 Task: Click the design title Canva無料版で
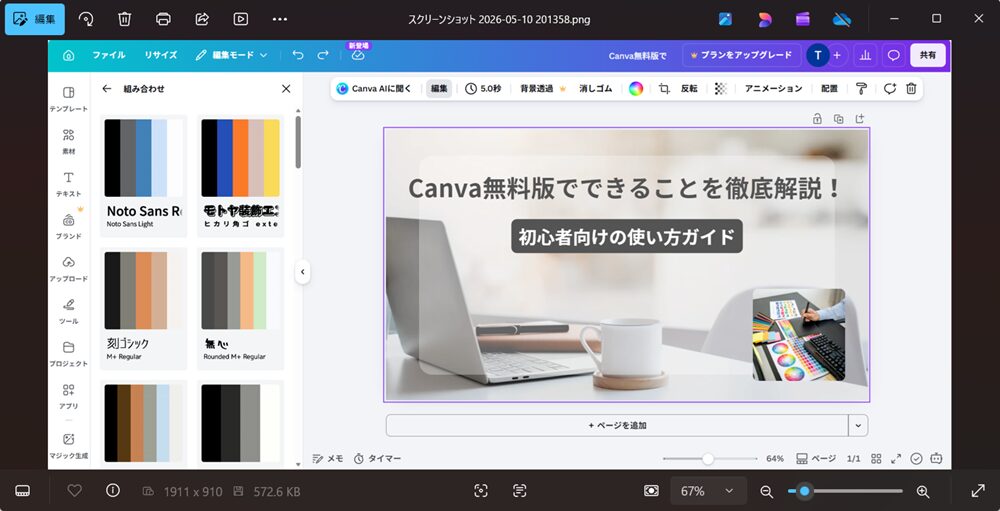[x=637, y=56]
